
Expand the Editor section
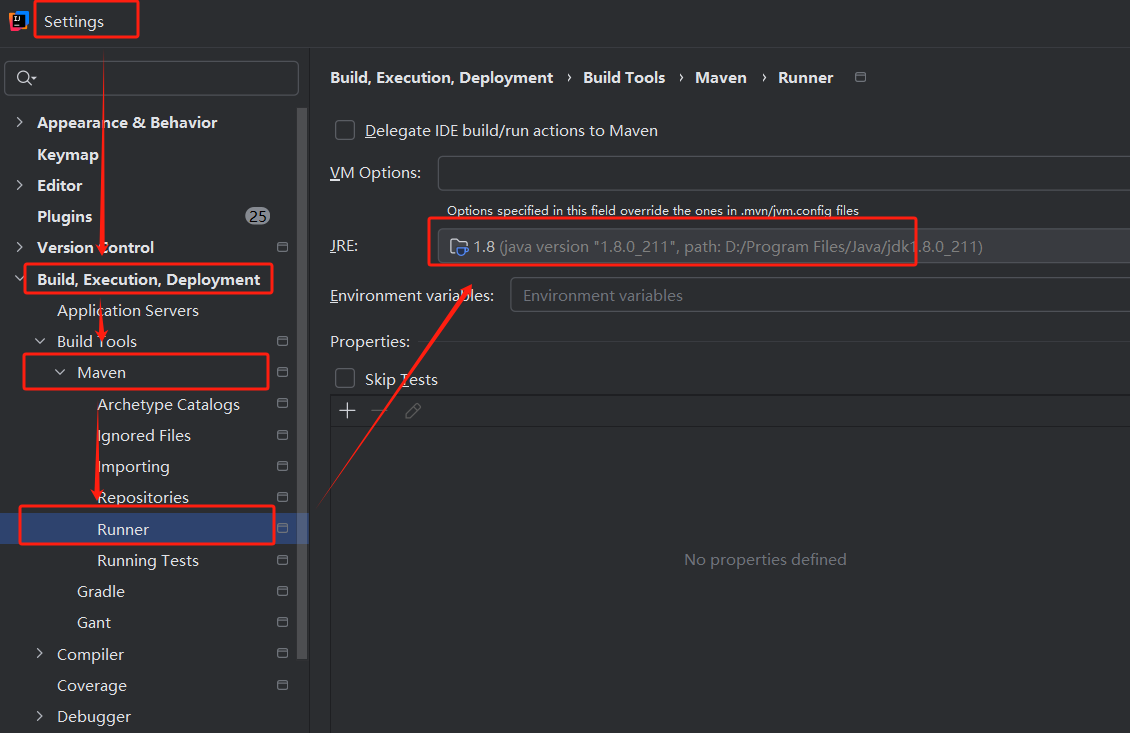(19, 185)
